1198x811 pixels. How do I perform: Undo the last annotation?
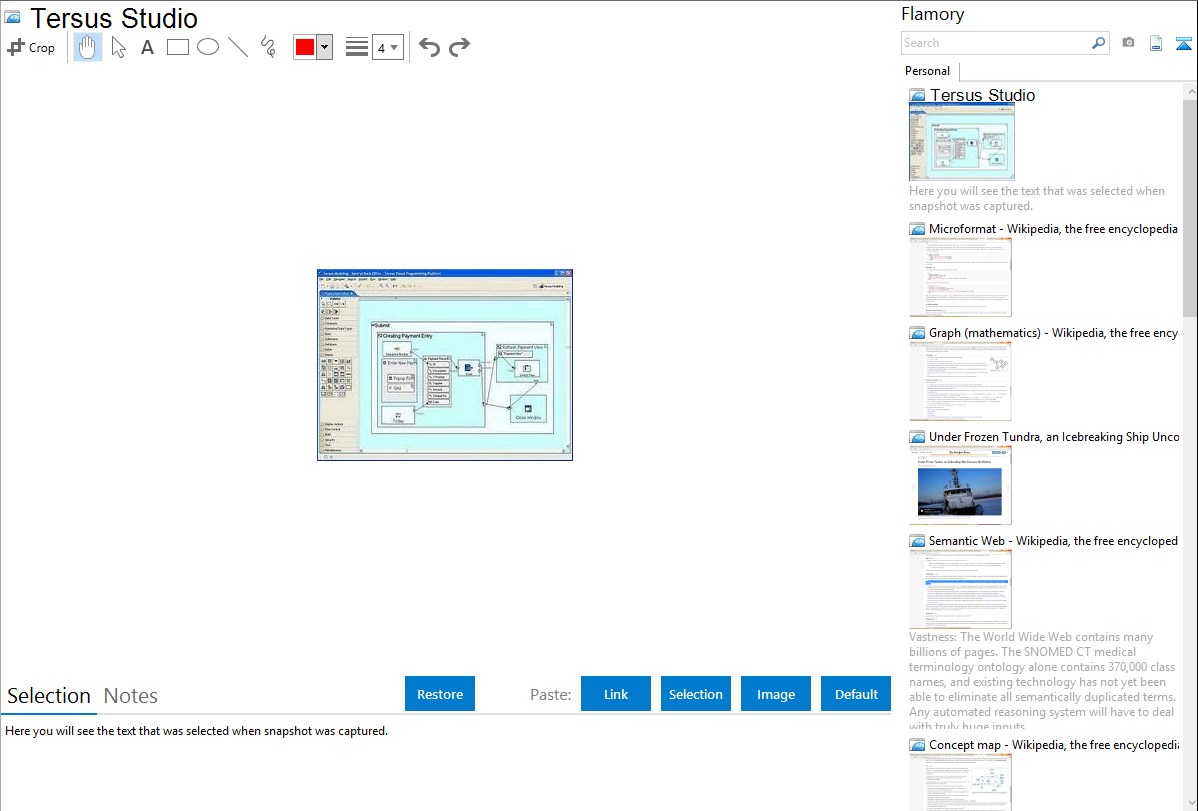click(x=429, y=47)
